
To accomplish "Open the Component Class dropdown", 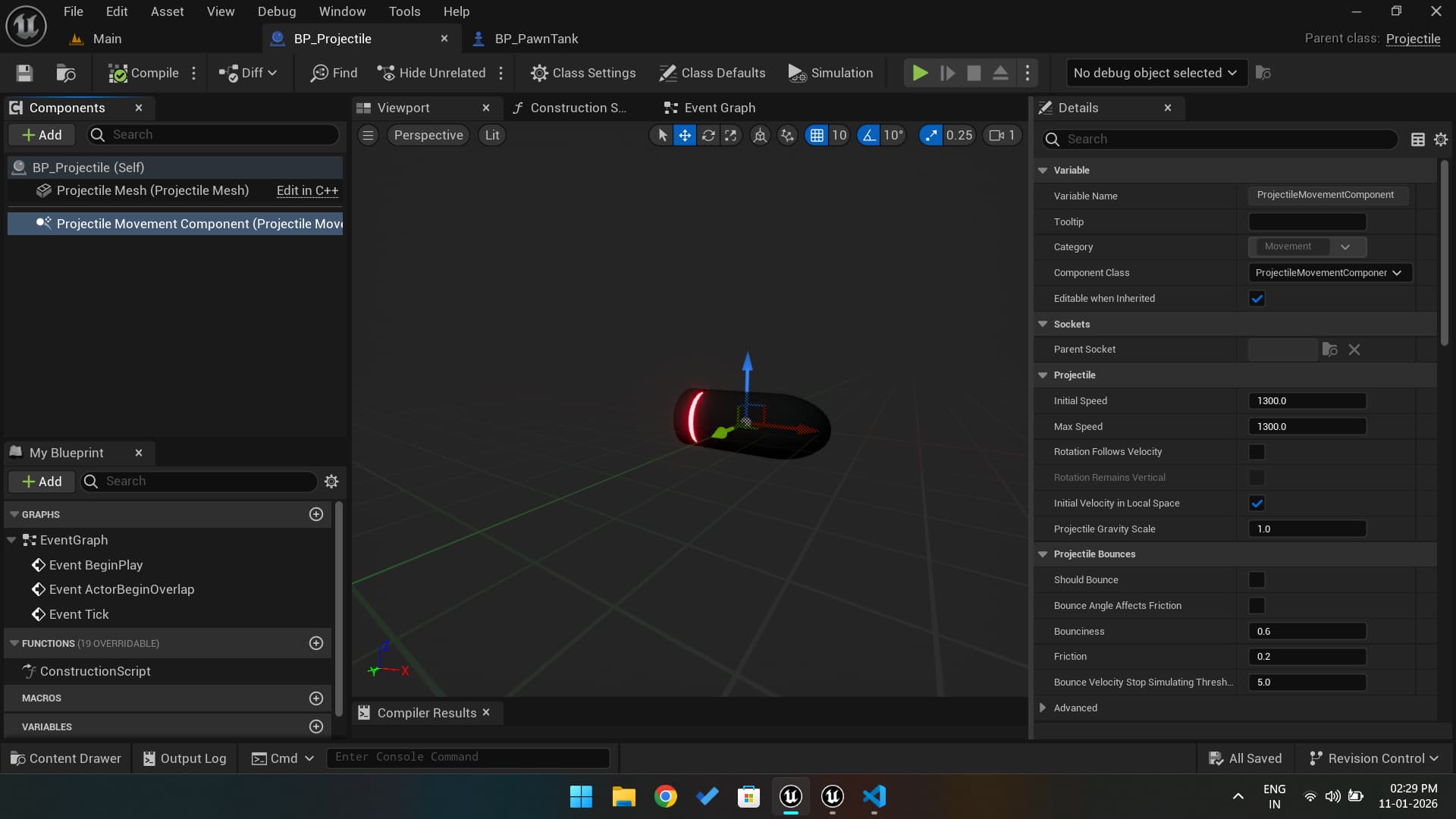I will coord(1329,273).
